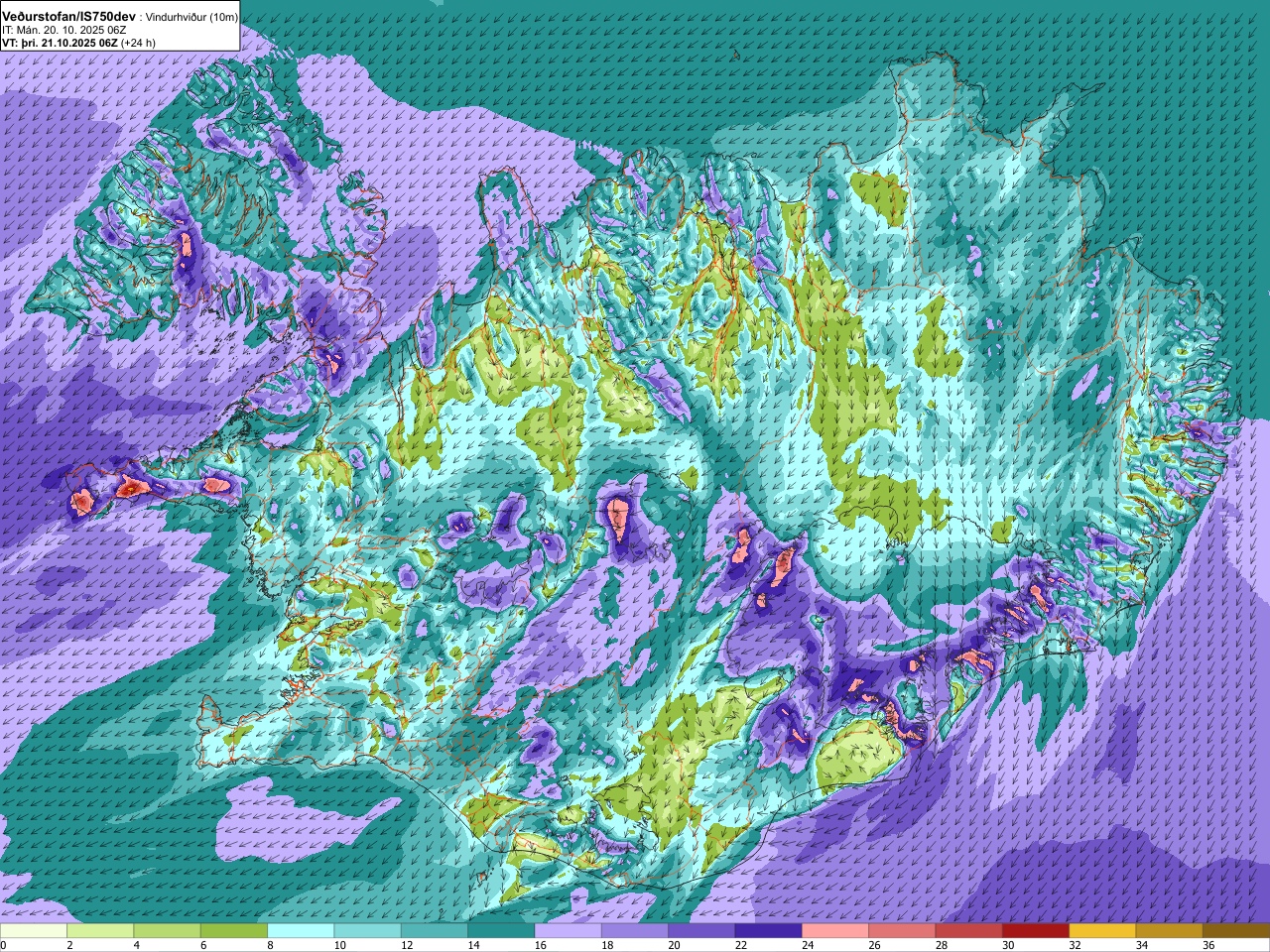1270x952 pixels.
Task: Click the '0' legend scale label
Action: pos(3,945)
